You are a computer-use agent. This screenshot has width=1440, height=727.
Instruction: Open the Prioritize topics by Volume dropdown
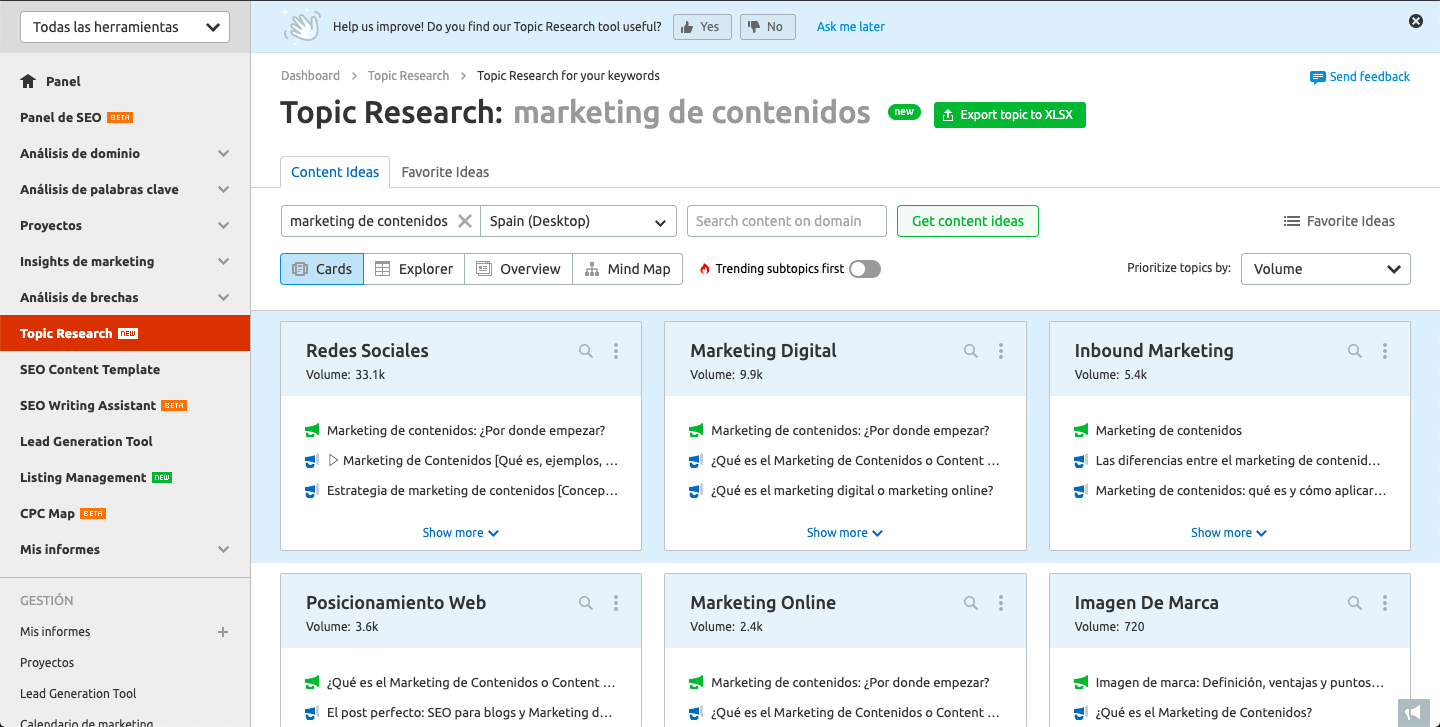[x=1326, y=269]
